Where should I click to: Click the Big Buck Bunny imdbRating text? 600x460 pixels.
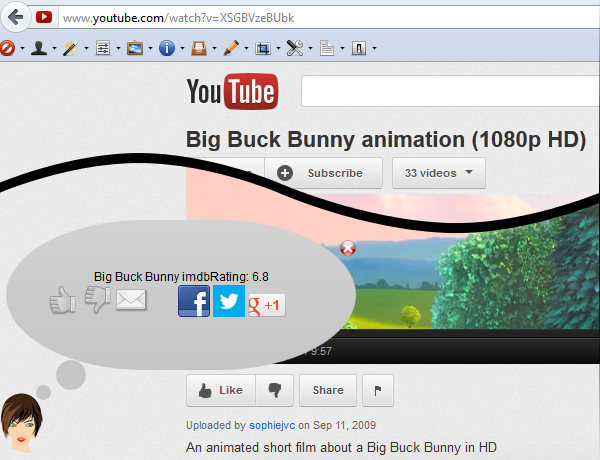pos(181,276)
